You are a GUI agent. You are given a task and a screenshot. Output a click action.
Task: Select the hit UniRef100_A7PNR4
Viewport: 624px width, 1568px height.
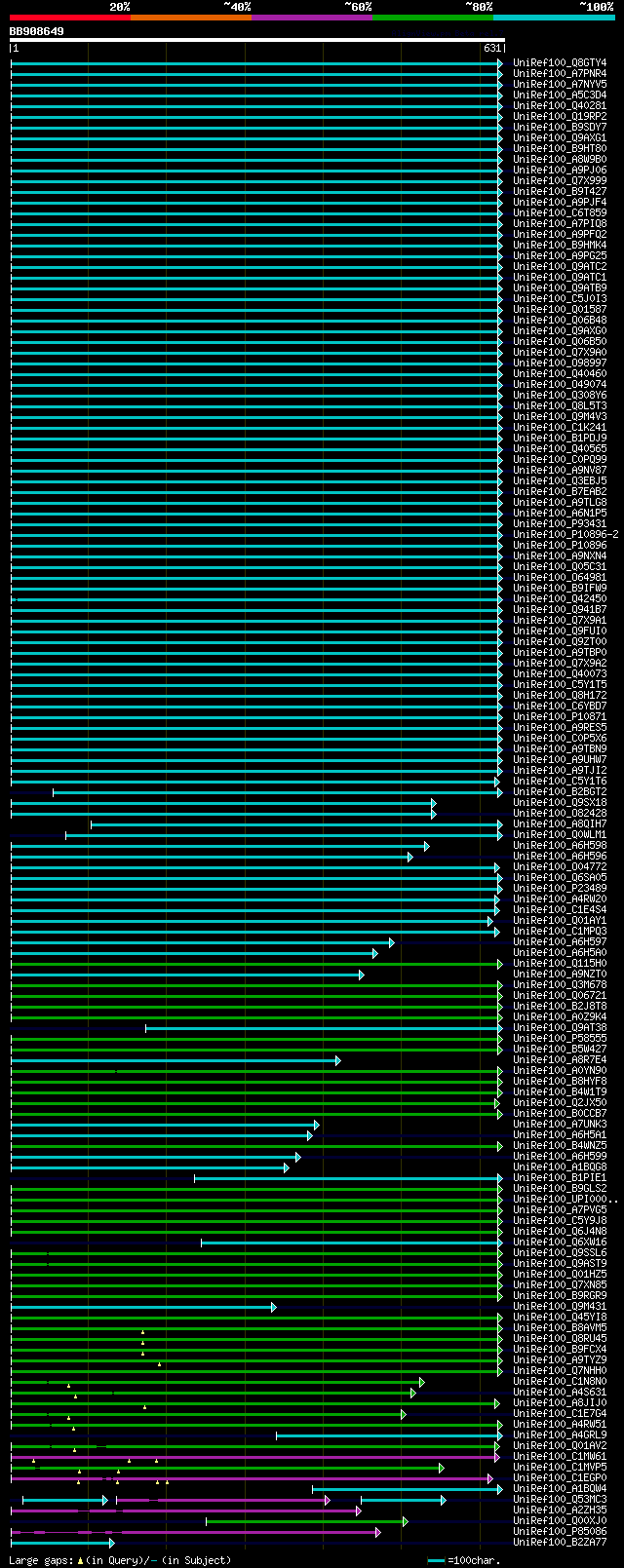tap(560, 74)
